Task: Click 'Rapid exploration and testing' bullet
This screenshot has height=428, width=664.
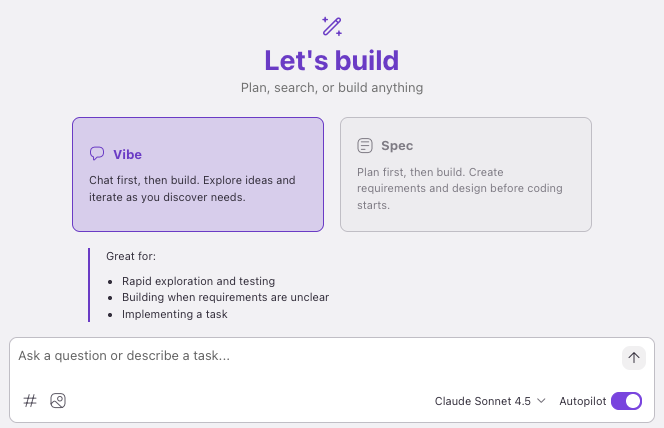Action: tap(198, 281)
